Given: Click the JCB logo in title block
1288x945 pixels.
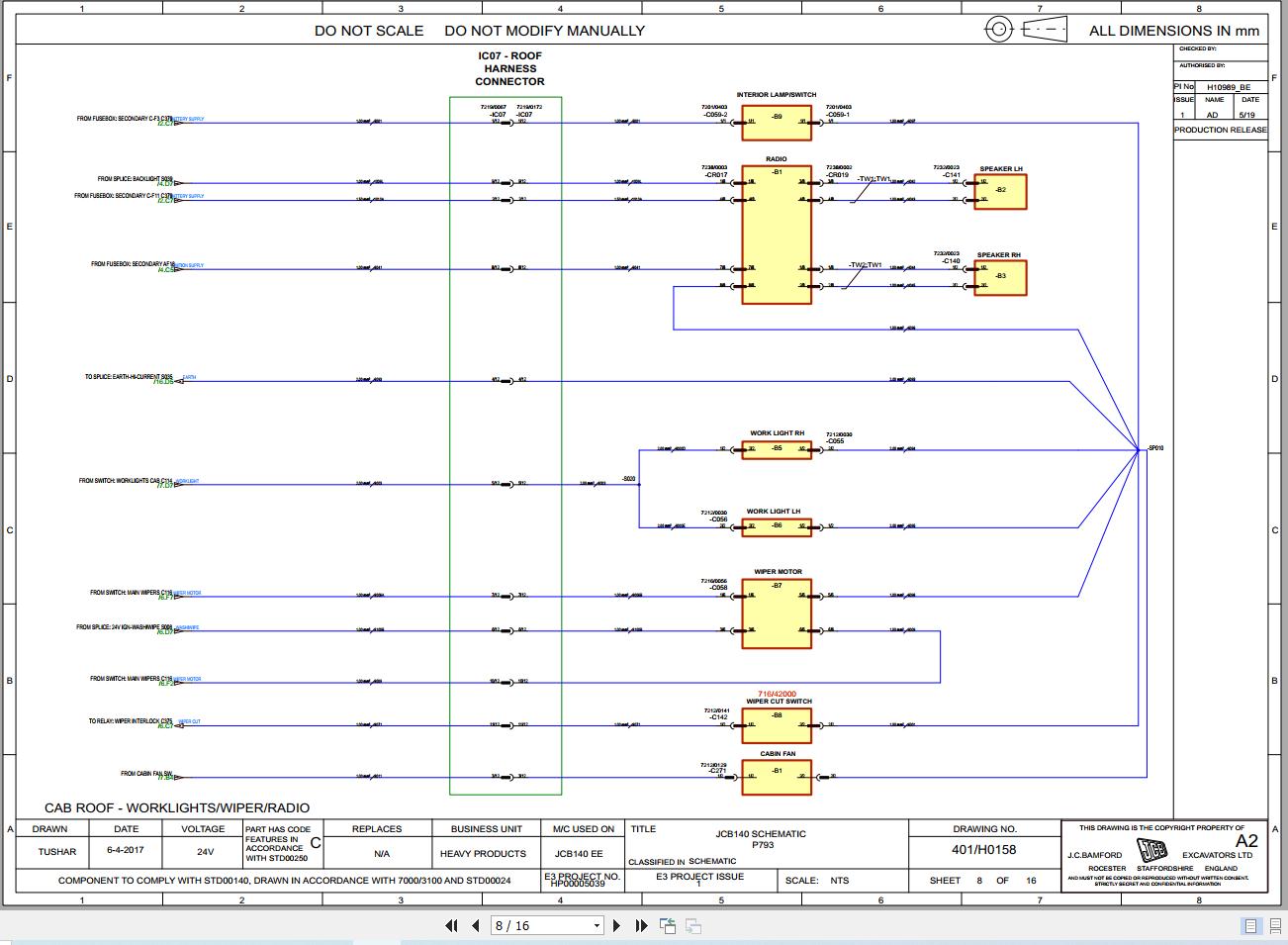Looking at the screenshot, I should click(1151, 851).
